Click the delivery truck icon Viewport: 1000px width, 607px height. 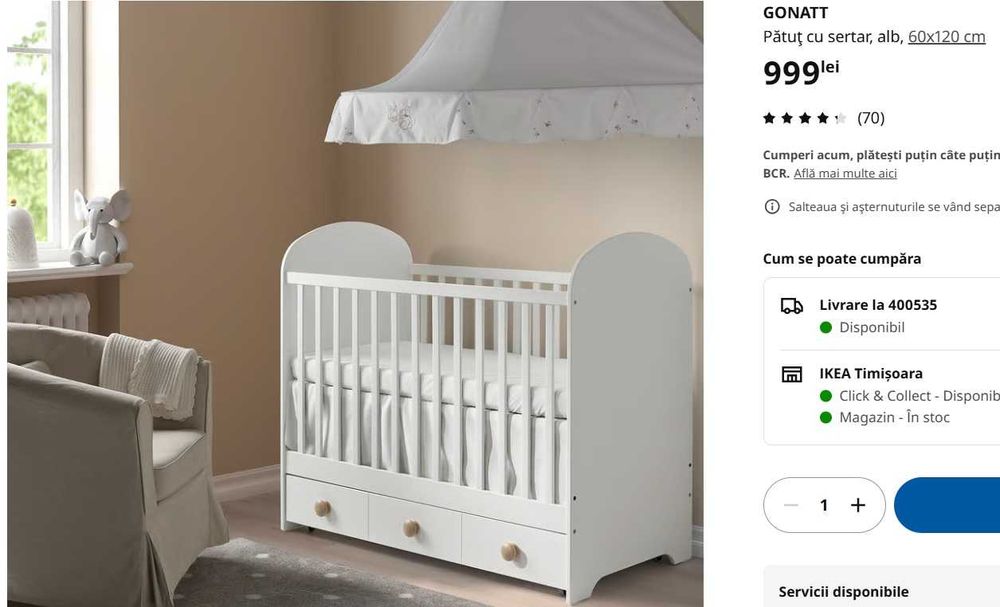(791, 307)
